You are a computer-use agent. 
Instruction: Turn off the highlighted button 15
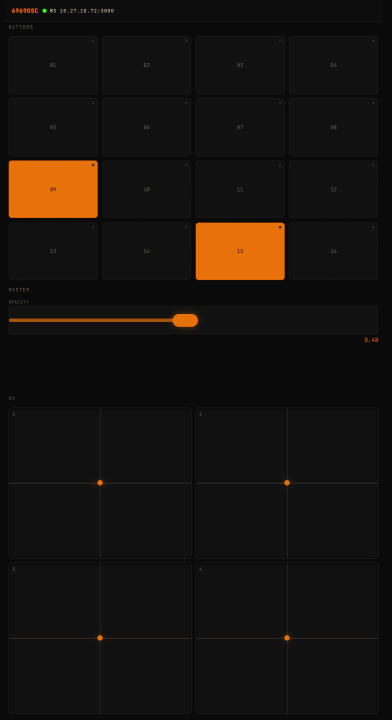(240, 251)
